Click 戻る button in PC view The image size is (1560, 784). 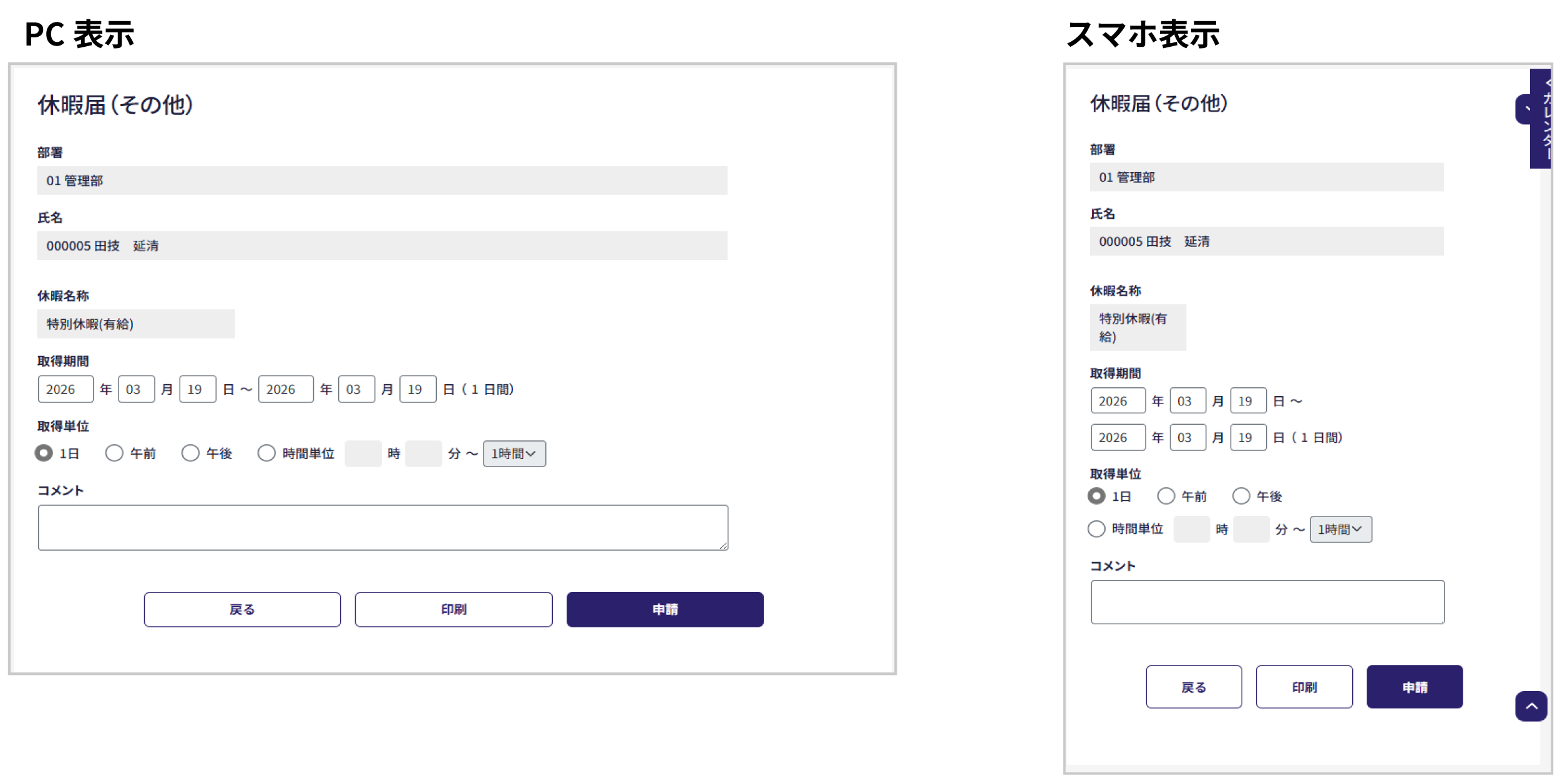click(x=242, y=609)
